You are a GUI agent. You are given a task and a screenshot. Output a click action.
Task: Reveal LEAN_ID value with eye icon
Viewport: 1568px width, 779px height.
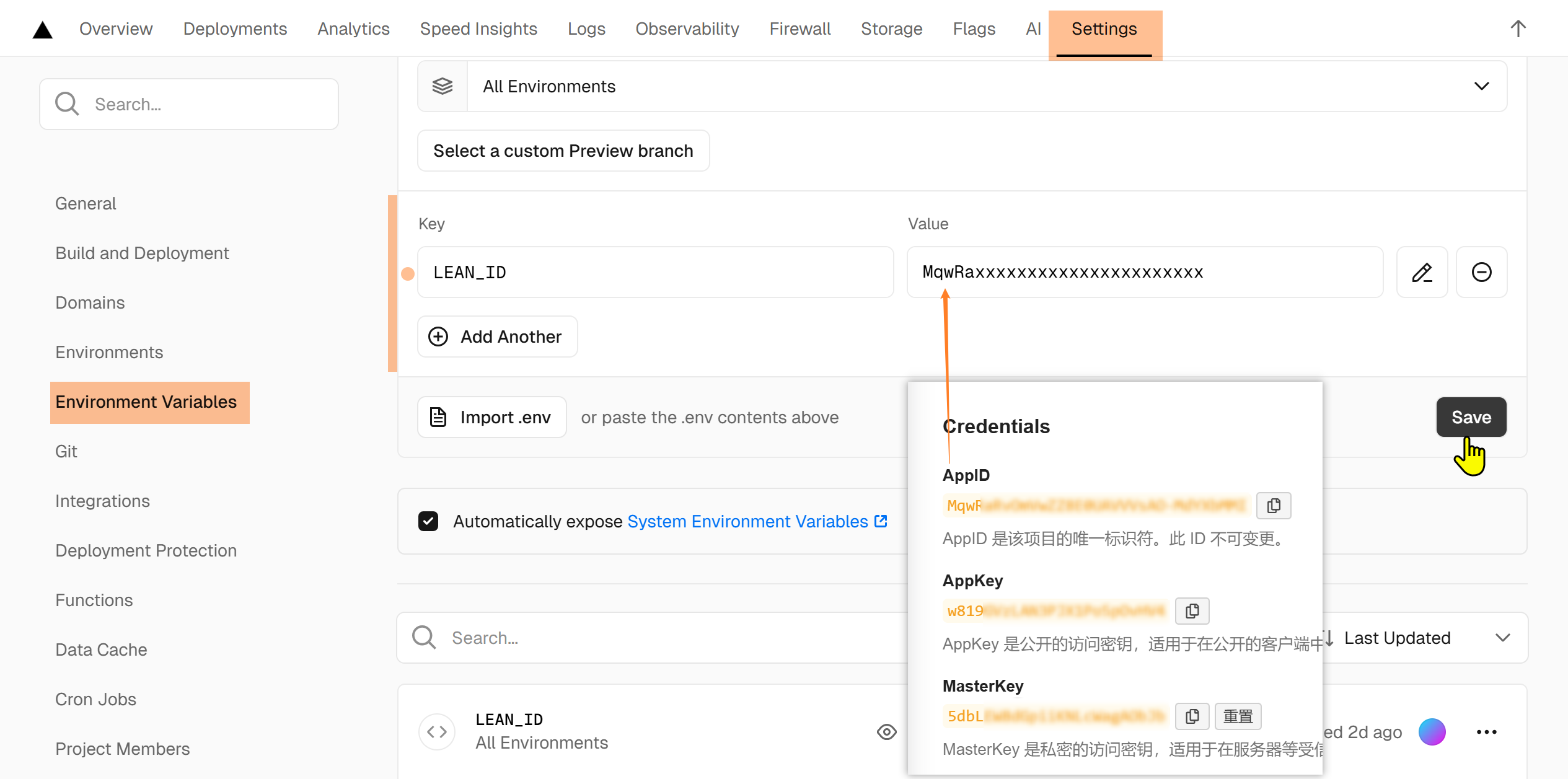pyautogui.click(x=886, y=732)
